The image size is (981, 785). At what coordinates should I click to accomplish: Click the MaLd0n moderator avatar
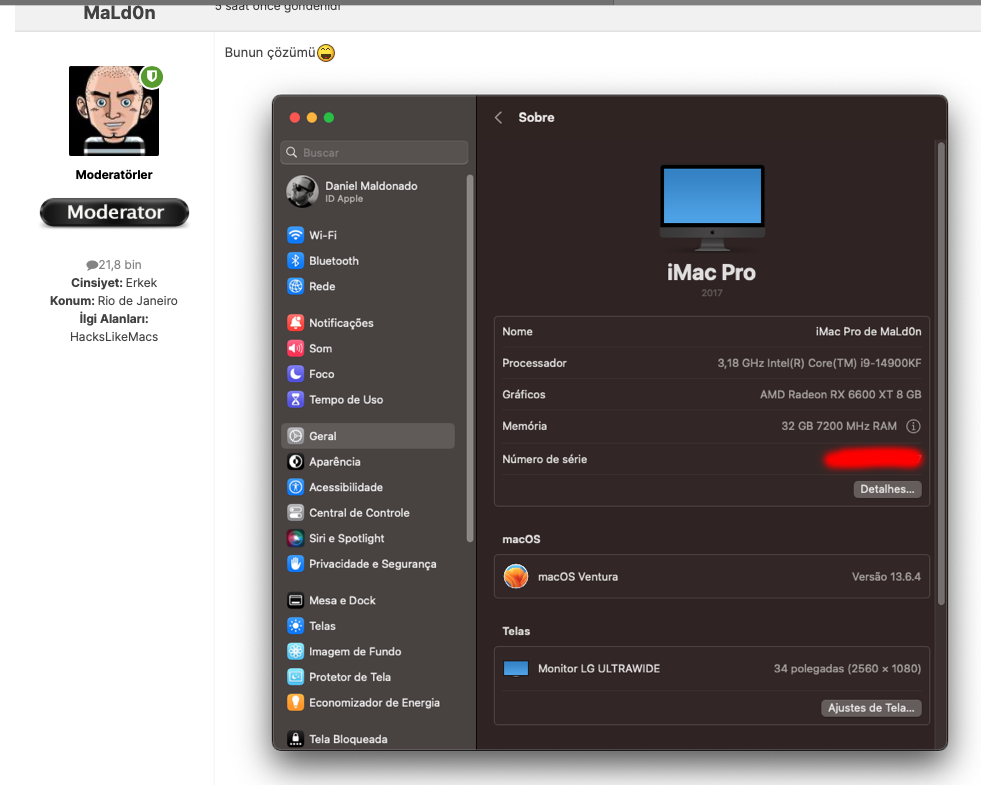[113, 111]
